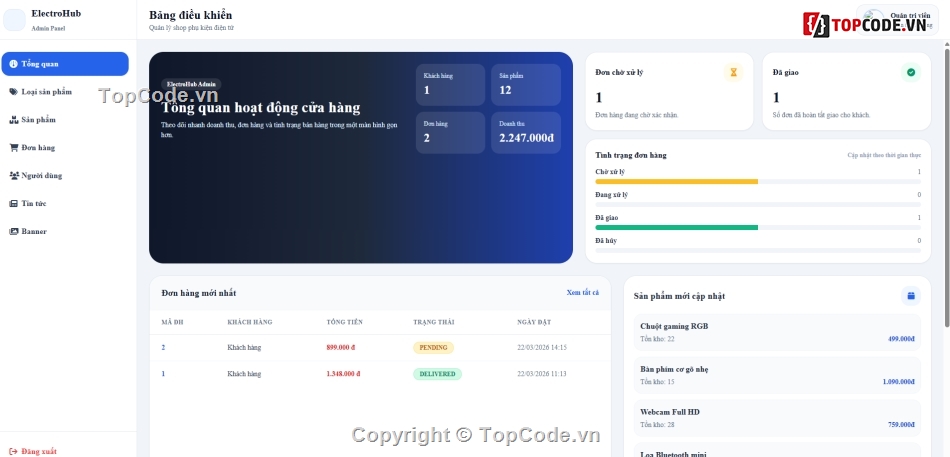The height and width of the screenshot is (457, 950).
Task: Click the ElectroHub Admin badge in banner
Action: (x=191, y=84)
